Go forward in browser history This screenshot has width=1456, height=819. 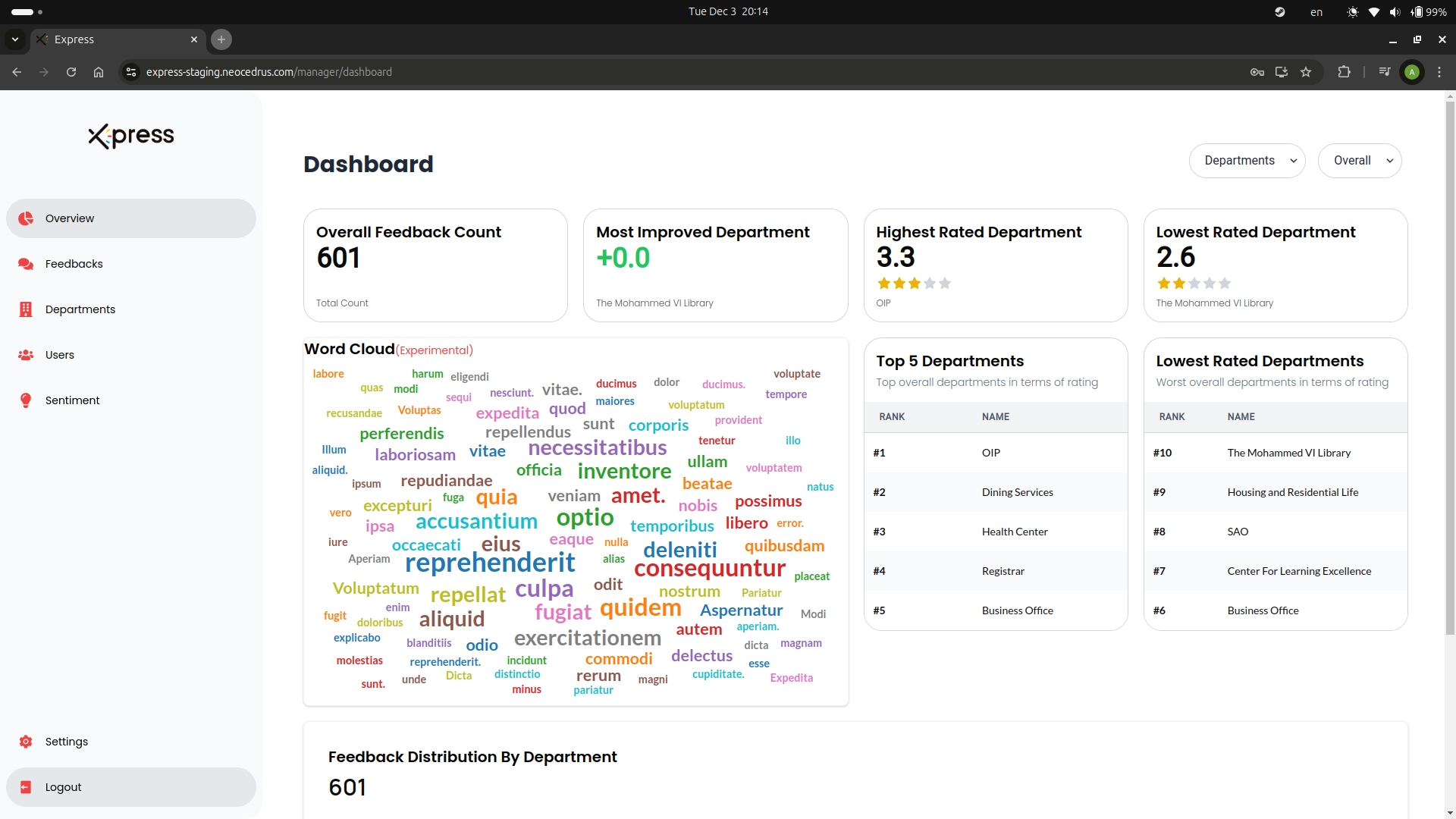pyautogui.click(x=44, y=72)
